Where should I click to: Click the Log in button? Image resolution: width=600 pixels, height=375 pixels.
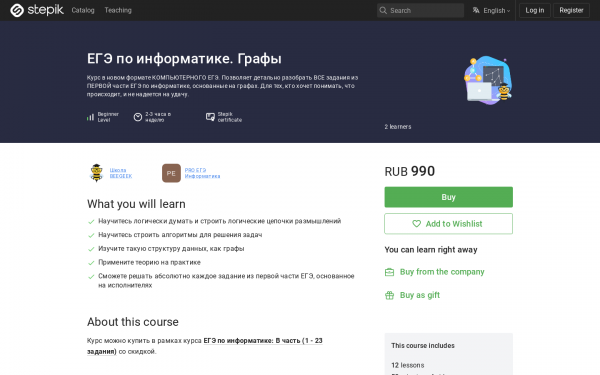535,10
